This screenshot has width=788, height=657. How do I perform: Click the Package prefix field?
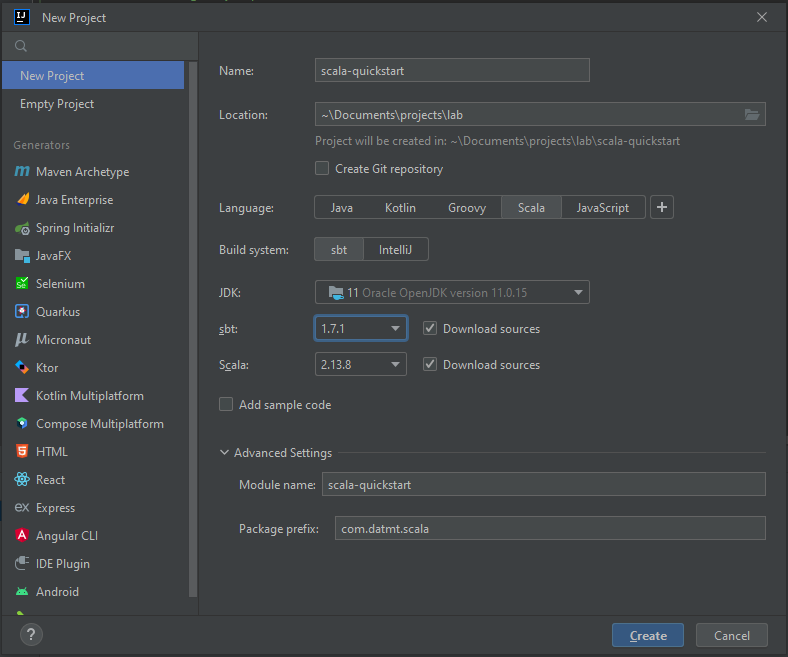coord(550,528)
